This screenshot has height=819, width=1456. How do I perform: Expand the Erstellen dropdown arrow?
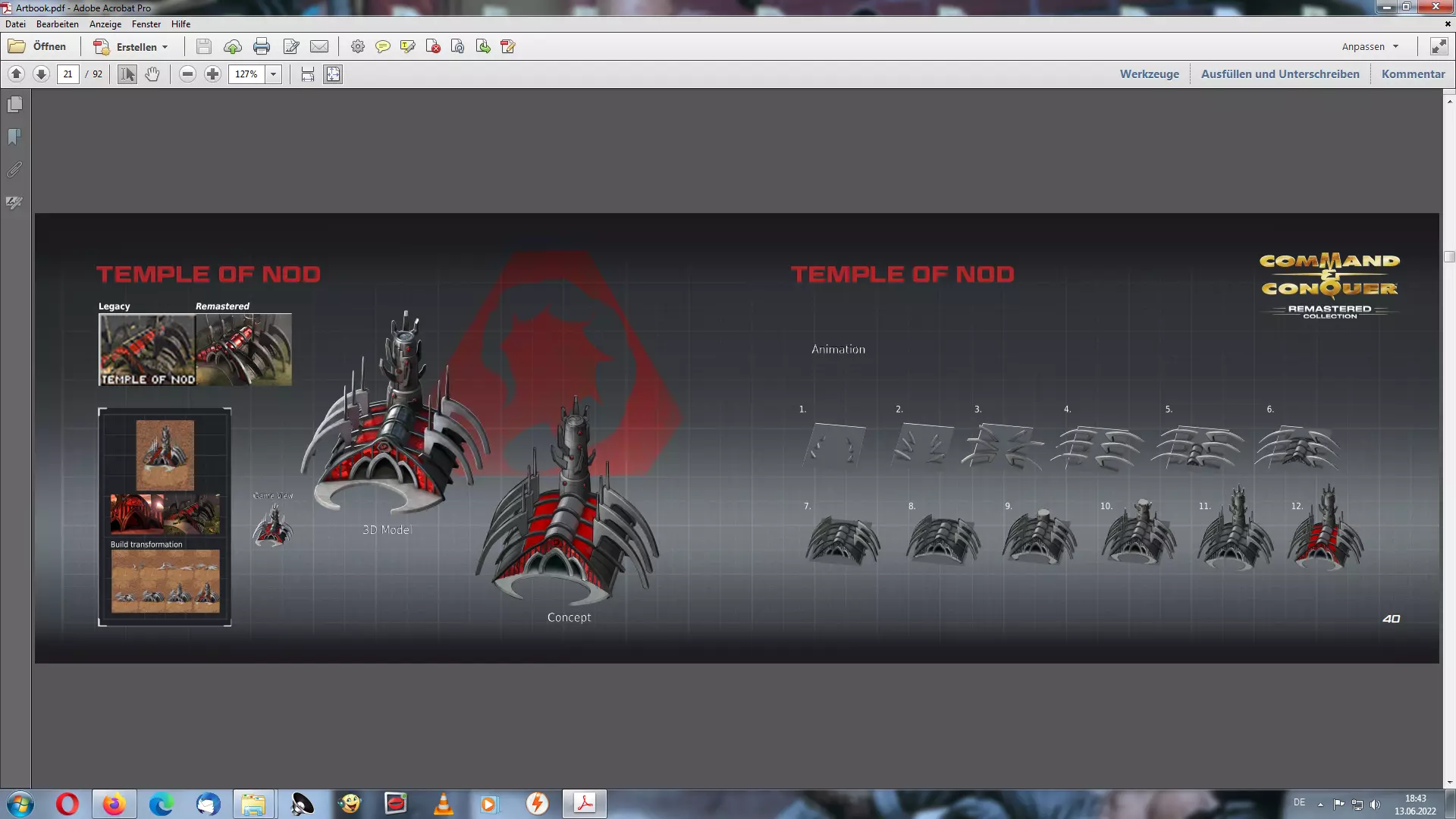[165, 47]
